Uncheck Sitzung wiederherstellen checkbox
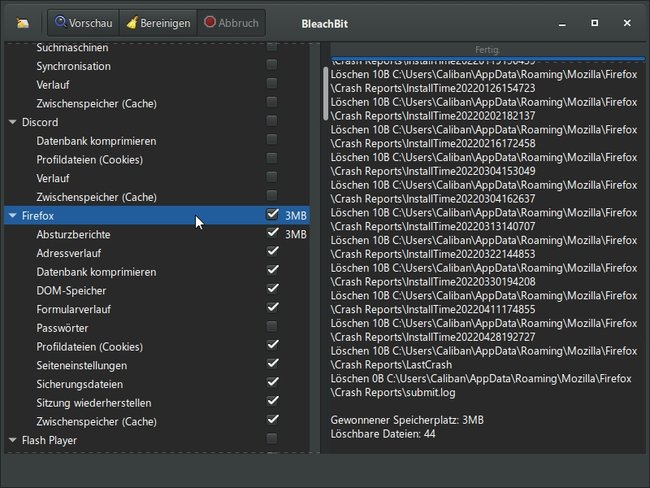 click(272, 401)
